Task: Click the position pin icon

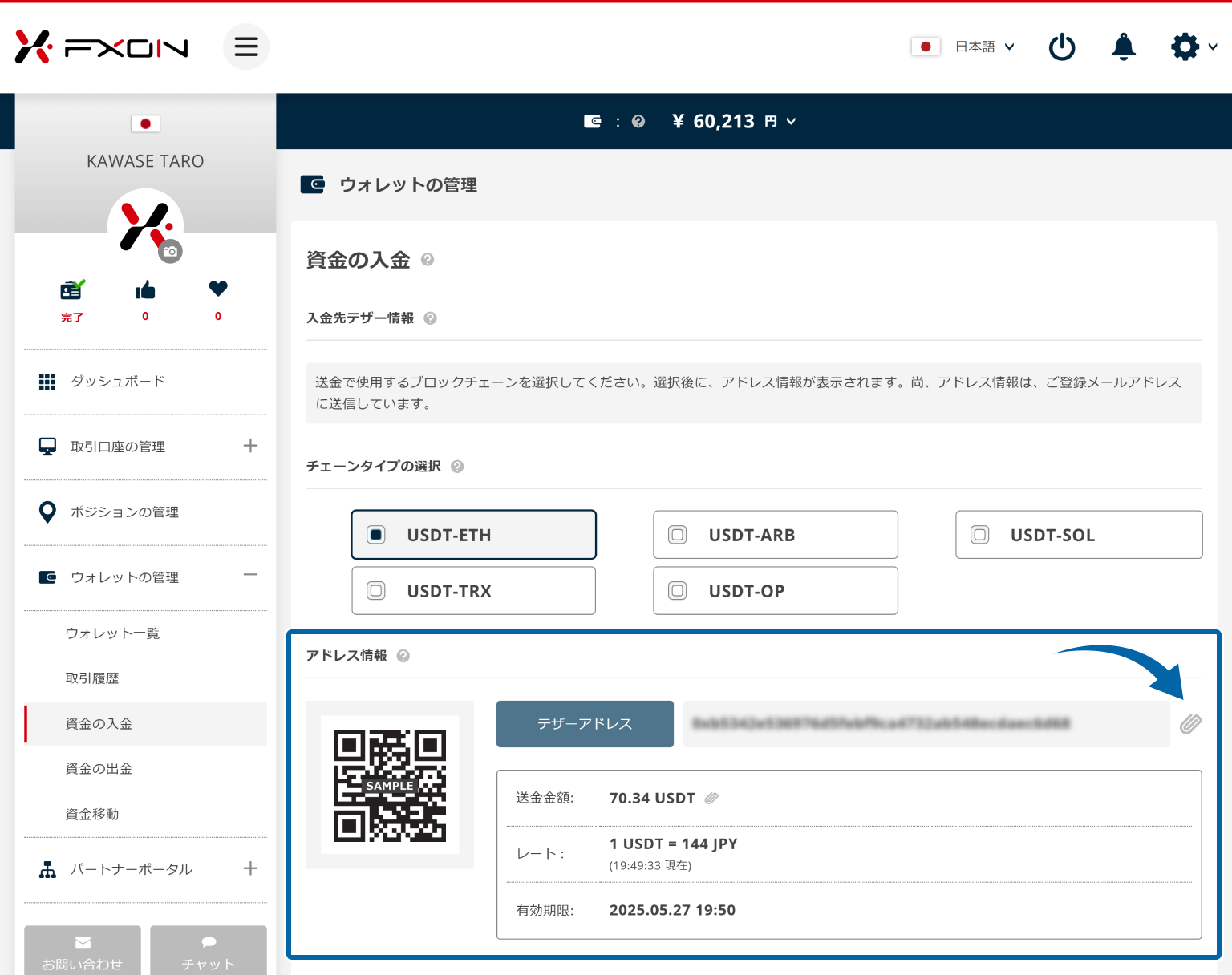Action: pyautogui.click(x=47, y=512)
